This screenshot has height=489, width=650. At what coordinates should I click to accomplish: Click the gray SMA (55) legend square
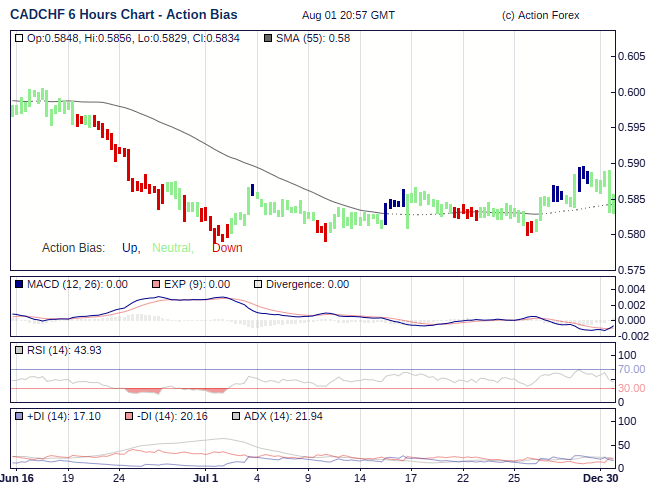coord(268,38)
